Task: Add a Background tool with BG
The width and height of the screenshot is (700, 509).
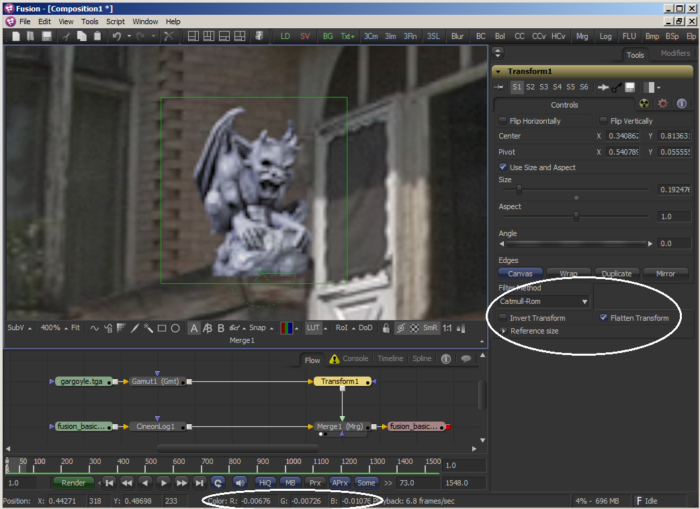Action: point(328,36)
